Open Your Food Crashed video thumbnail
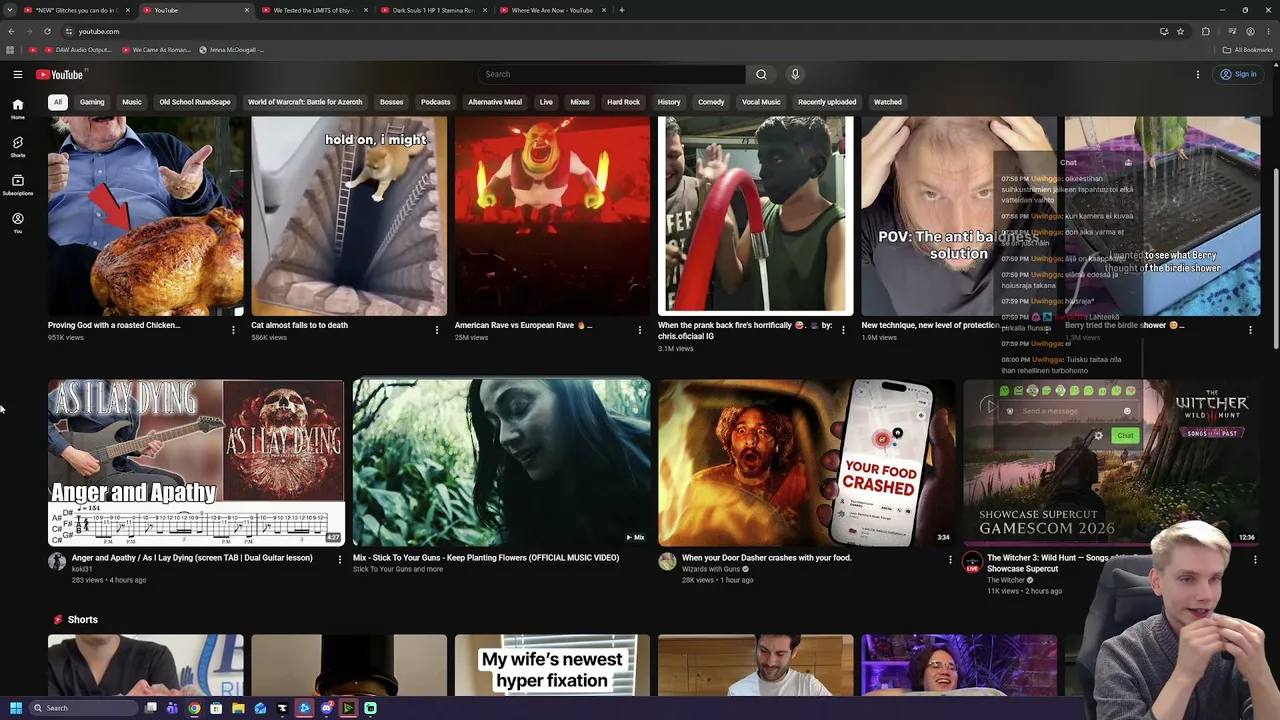Screen dimensions: 1280x720 806,462
